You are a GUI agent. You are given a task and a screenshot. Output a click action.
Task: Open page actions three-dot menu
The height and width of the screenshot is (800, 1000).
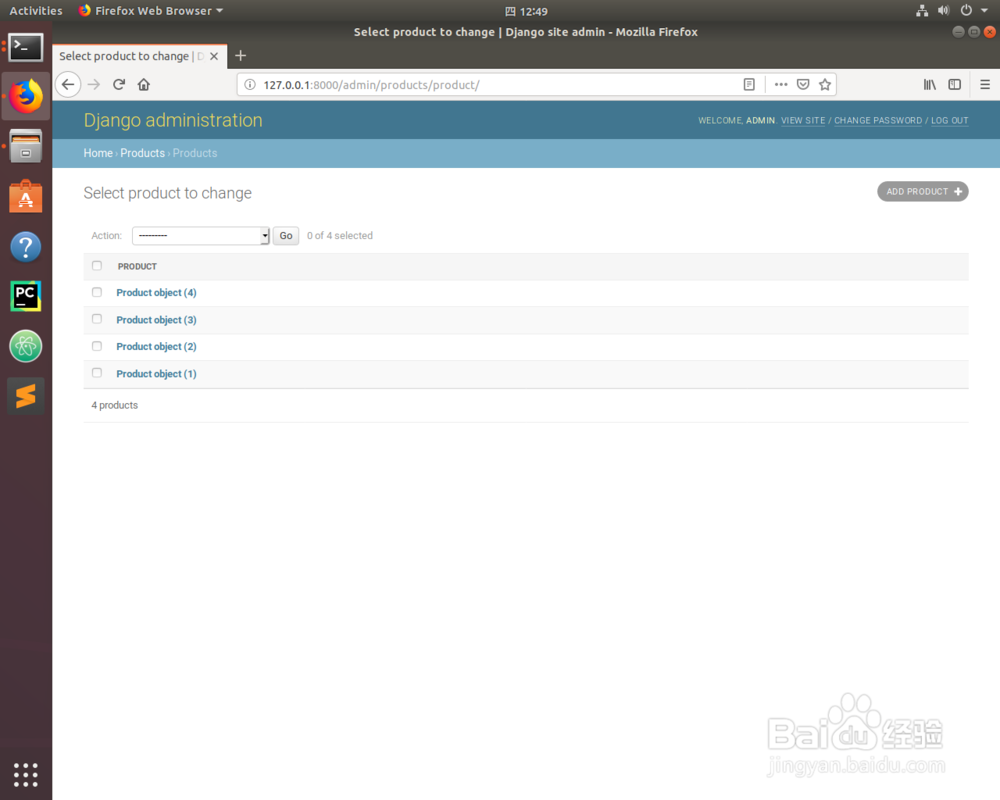781,84
